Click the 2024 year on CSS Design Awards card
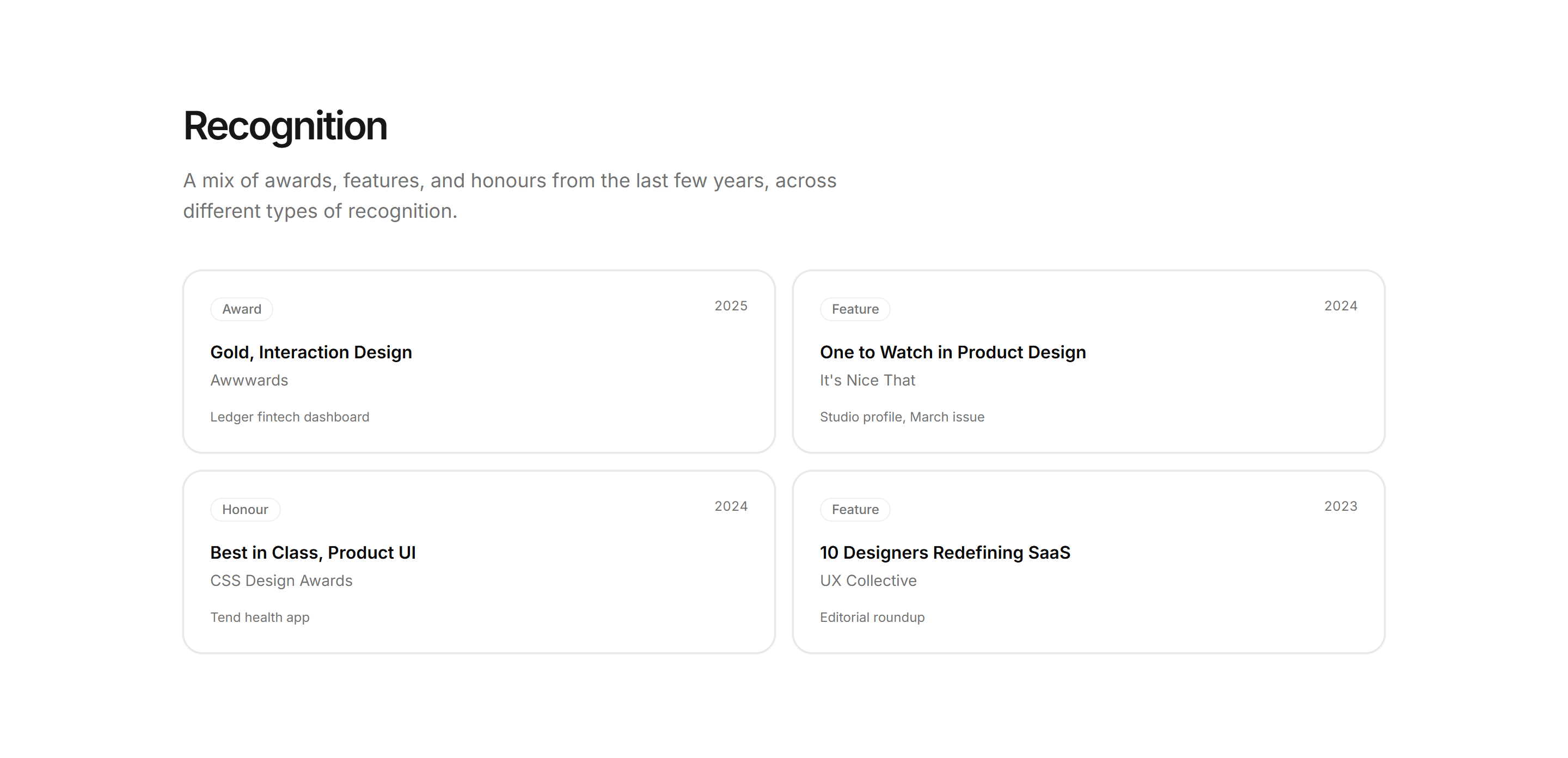Image resolution: width=1568 pixels, height=758 pixels. pos(731,506)
